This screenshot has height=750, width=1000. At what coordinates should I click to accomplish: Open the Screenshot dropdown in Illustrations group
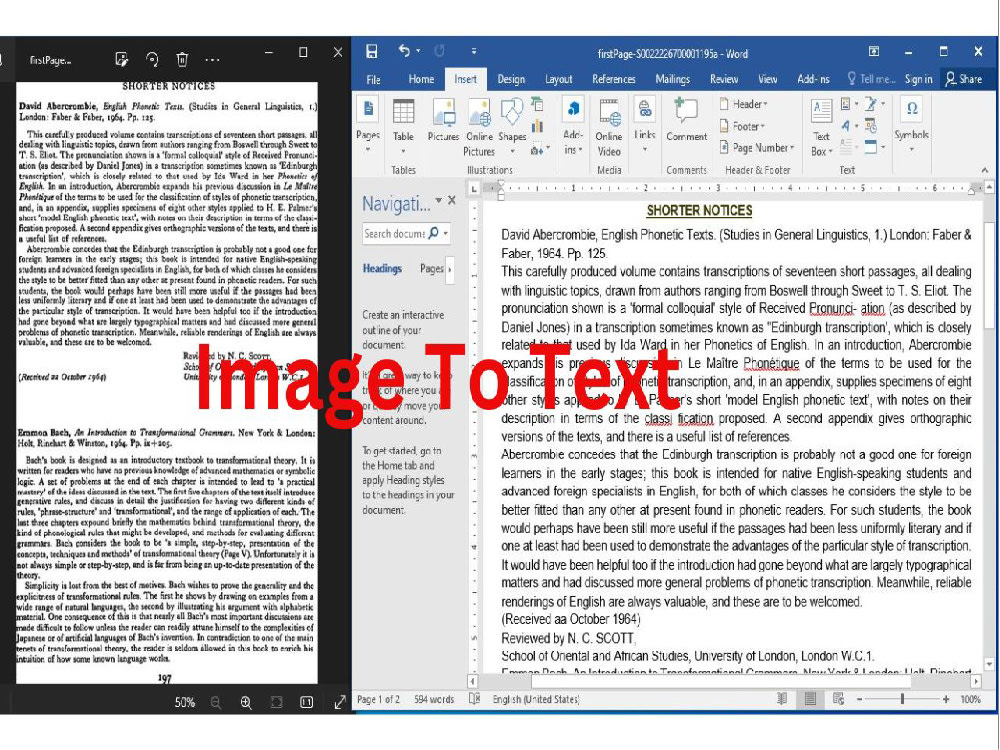click(x=538, y=150)
